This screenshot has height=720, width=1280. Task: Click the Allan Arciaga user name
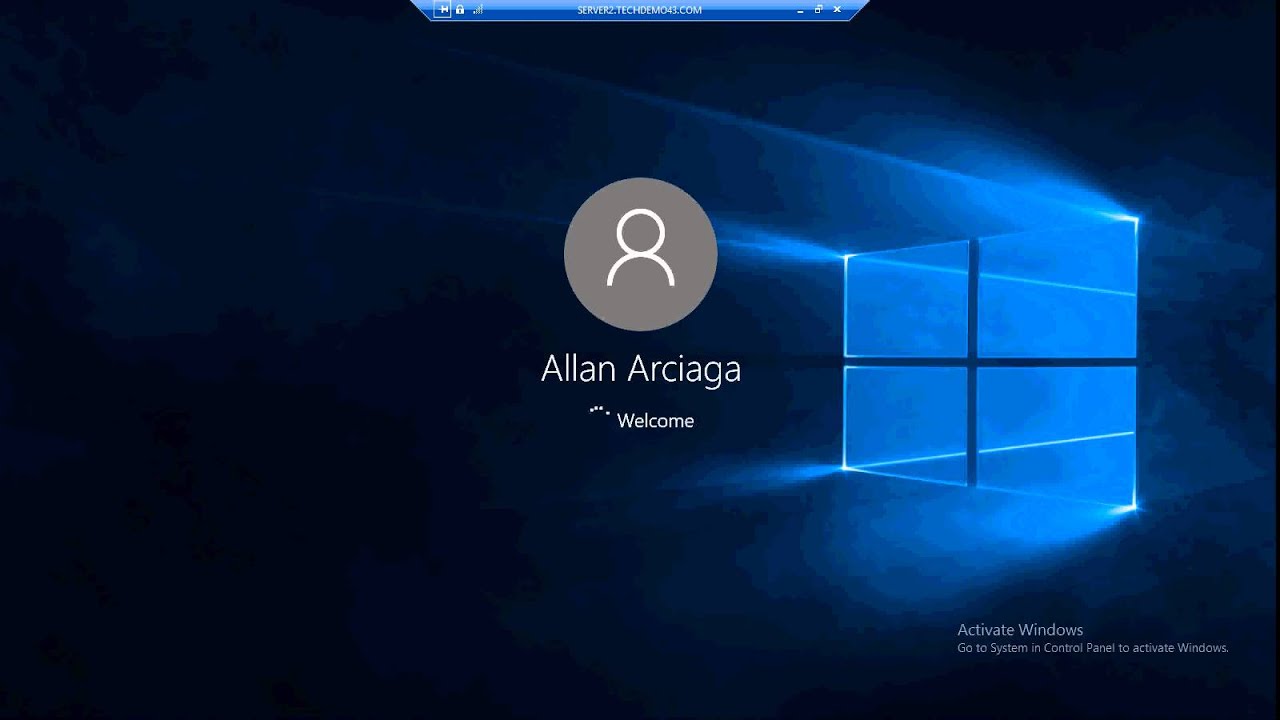641,369
